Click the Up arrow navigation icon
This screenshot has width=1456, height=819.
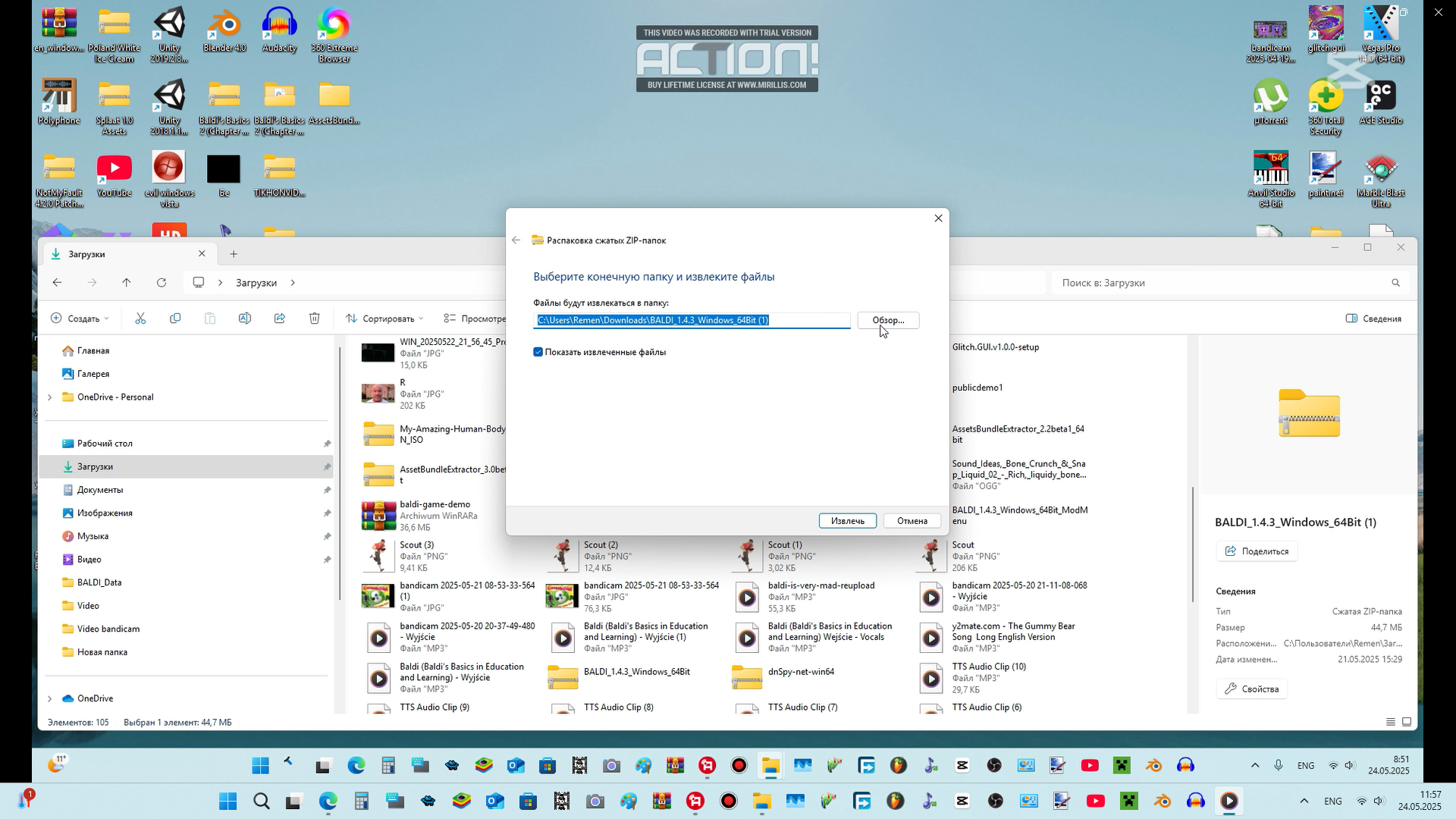pyautogui.click(x=127, y=283)
